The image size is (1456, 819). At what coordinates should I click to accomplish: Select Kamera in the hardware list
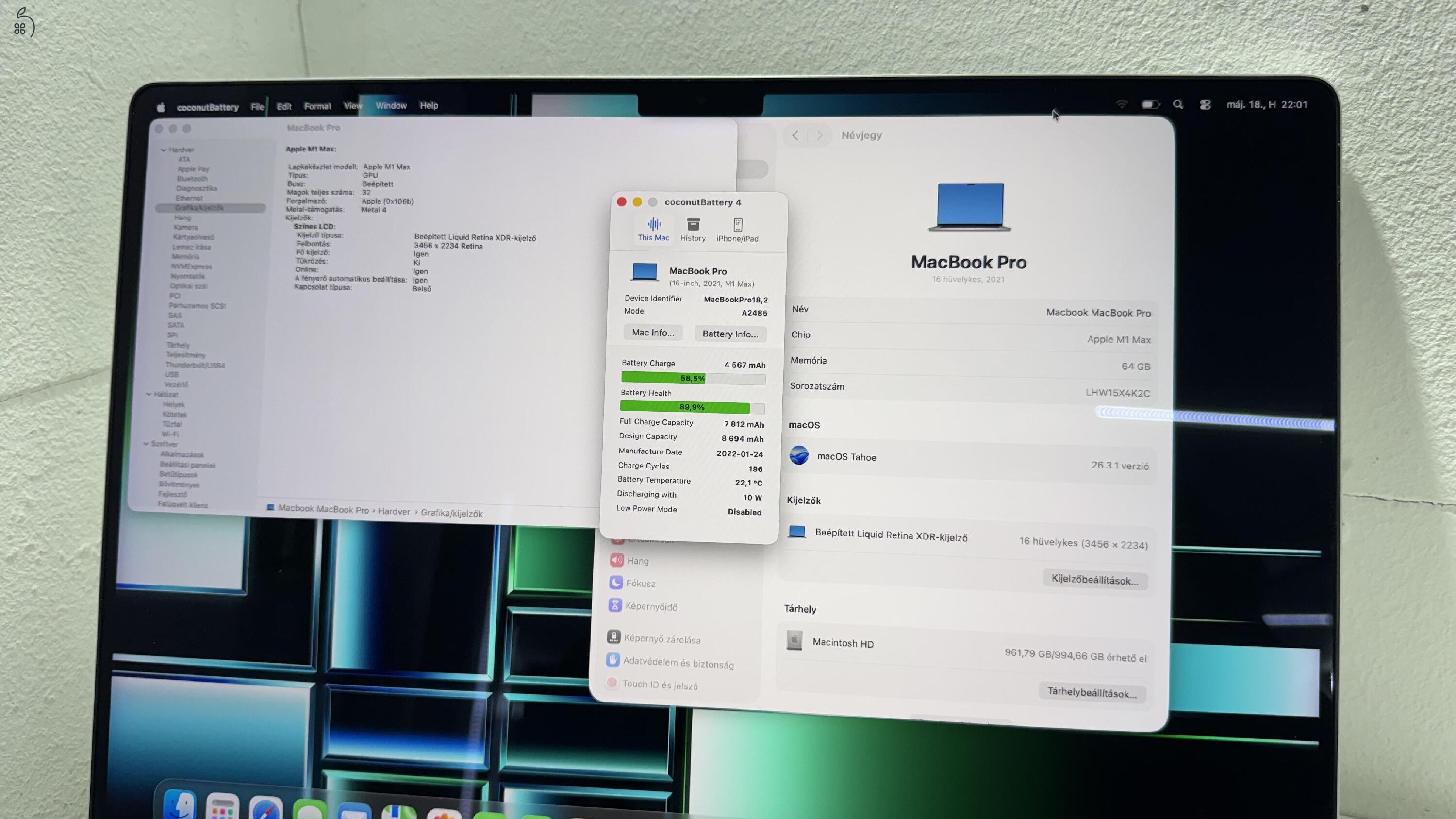click(186, 227)
